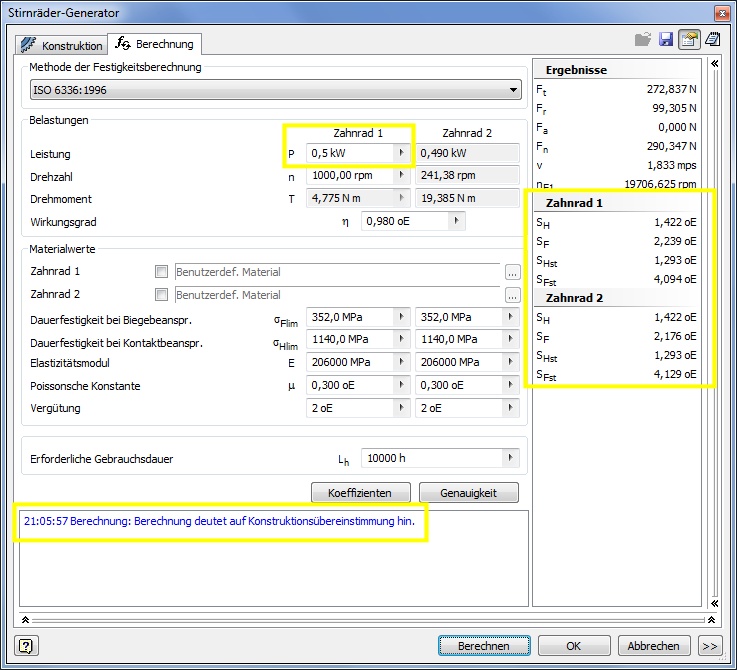
Task: Expand arrow of Zahnrad 2 σFlim 352,0 MPa
Action: (510, 317)
